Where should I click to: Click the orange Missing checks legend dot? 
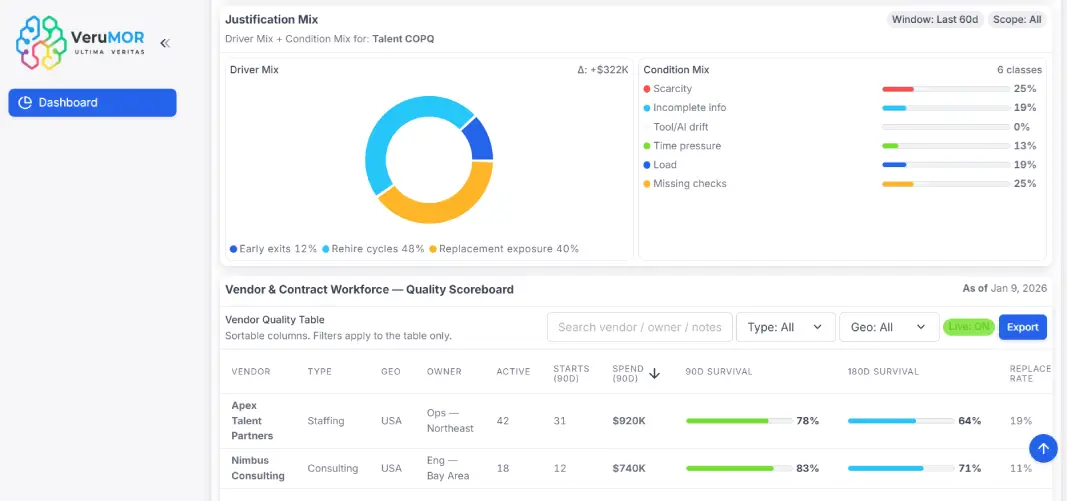click(647, 184)
